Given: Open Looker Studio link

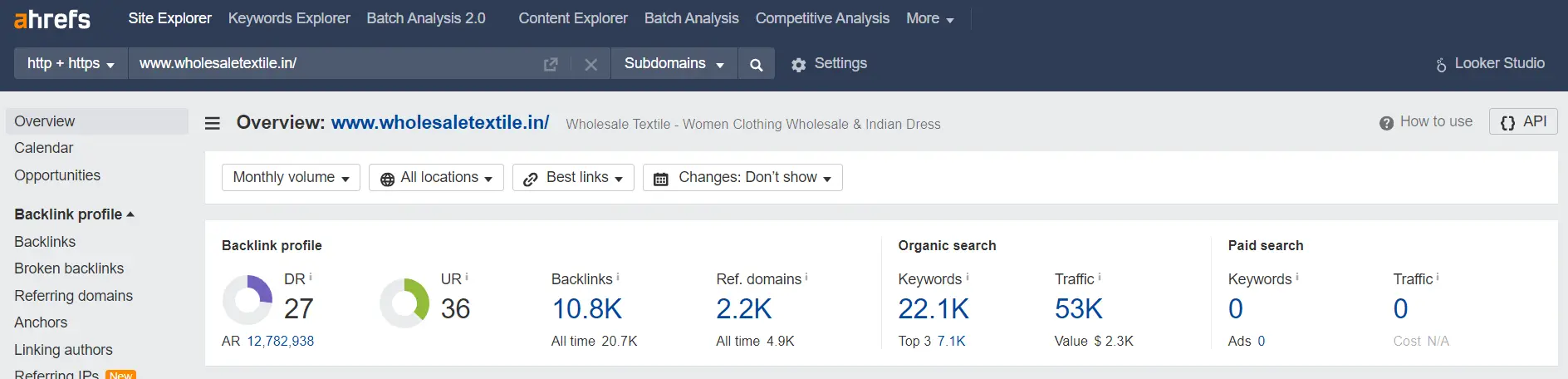Looking at the screenshot, I should (1491, 64).
